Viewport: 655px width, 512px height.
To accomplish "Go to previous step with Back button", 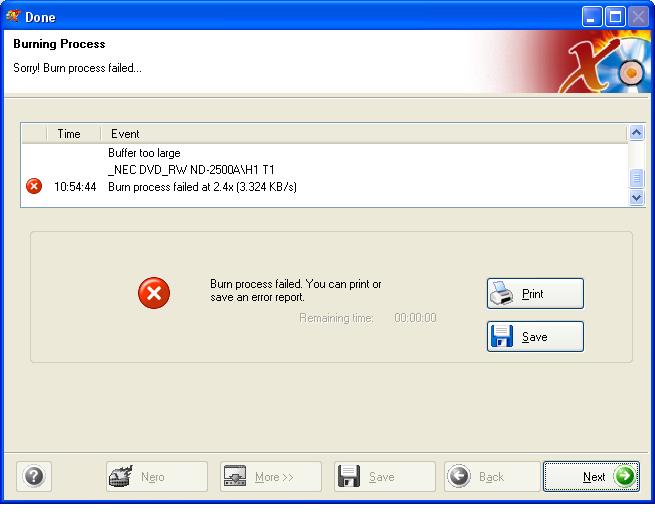I will 492,476.
